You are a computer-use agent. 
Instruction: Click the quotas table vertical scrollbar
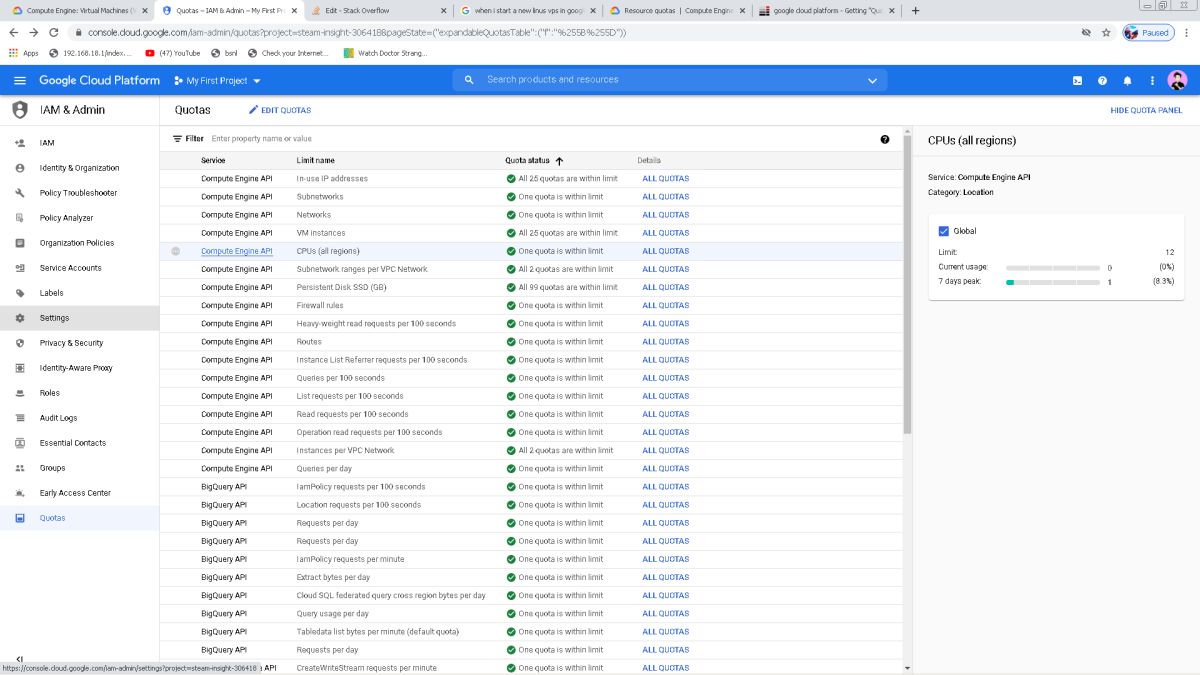pyautogui.click(x=907, y=285)
